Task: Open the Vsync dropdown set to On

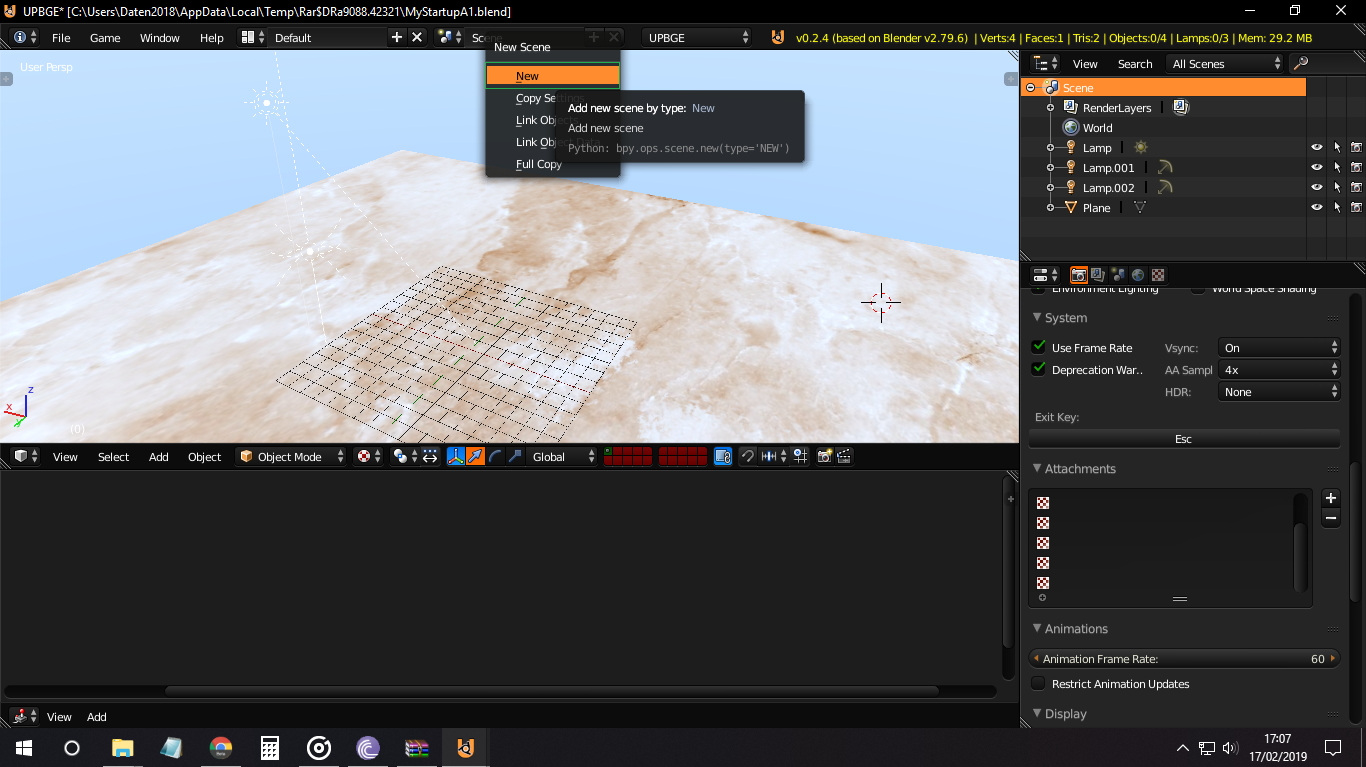Action: click(x=1278, y=347)
